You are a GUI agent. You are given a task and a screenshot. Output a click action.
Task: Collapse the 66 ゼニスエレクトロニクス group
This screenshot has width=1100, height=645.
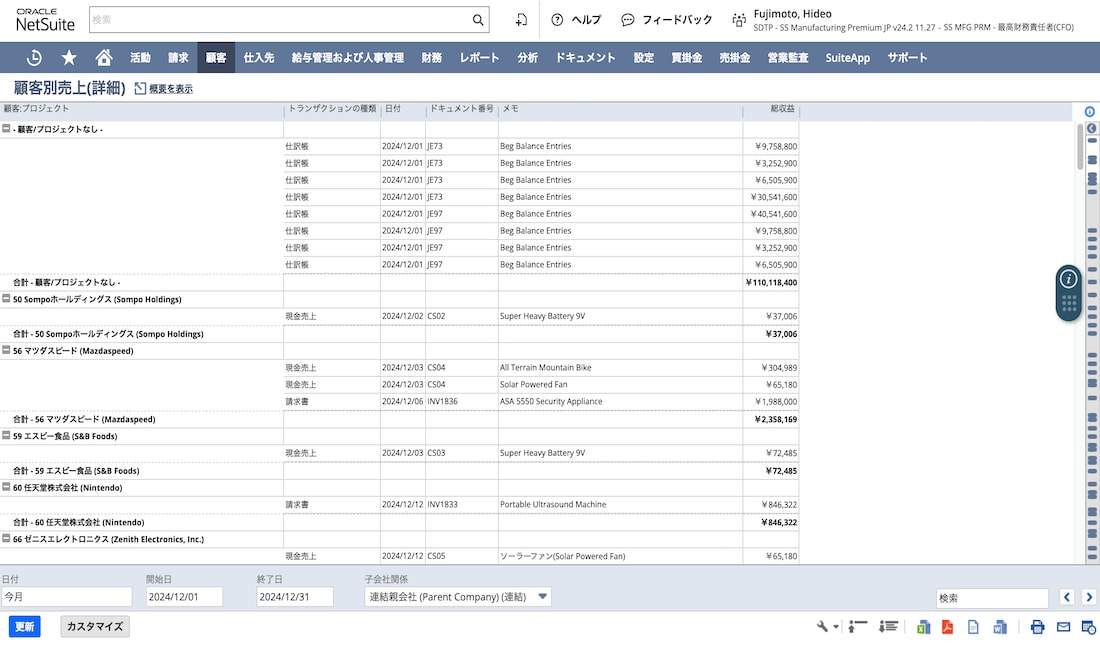[6, 538]
